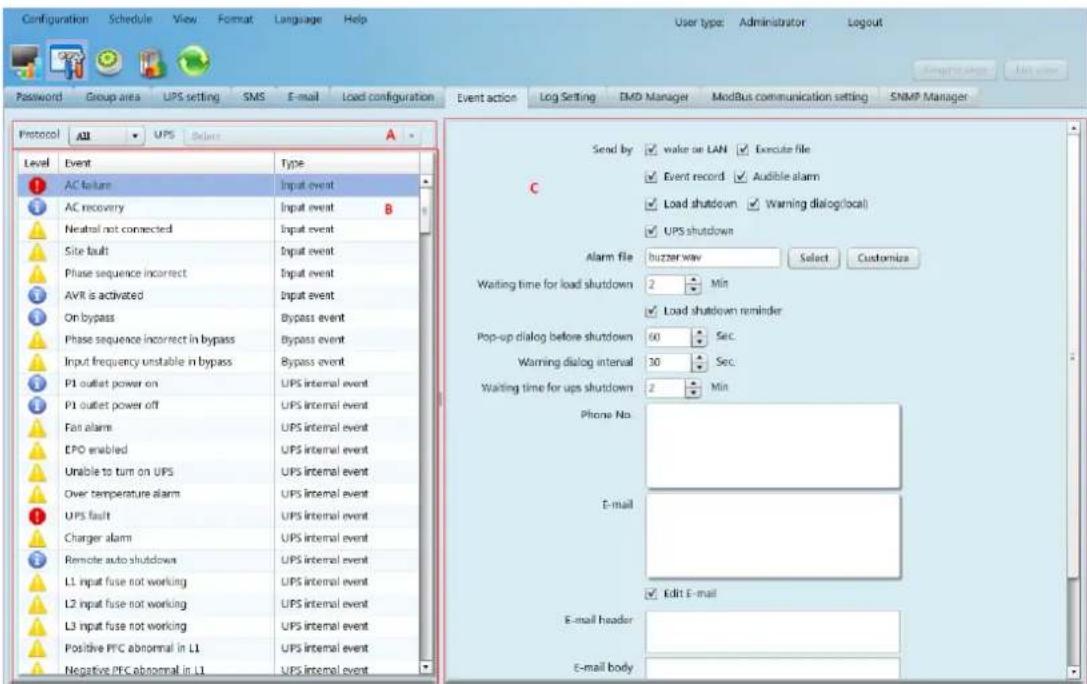This screenshot has height=684, width=1087.
Task: Click the Select alarm file button
Action: pyautogui.click(x=814, y=258)
